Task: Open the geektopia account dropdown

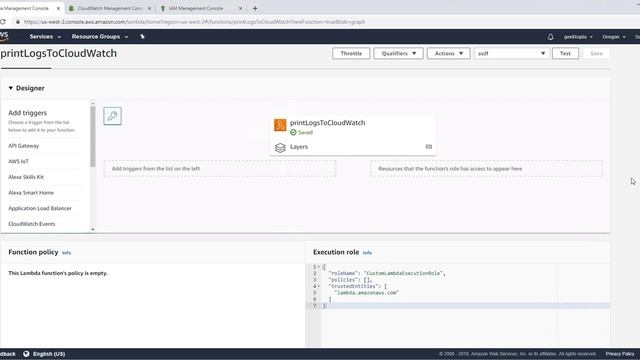Action: 578,37
